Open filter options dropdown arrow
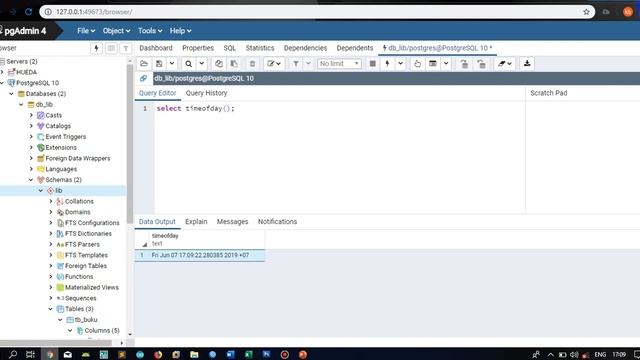The image size is (640, 360). click(308, 64)
